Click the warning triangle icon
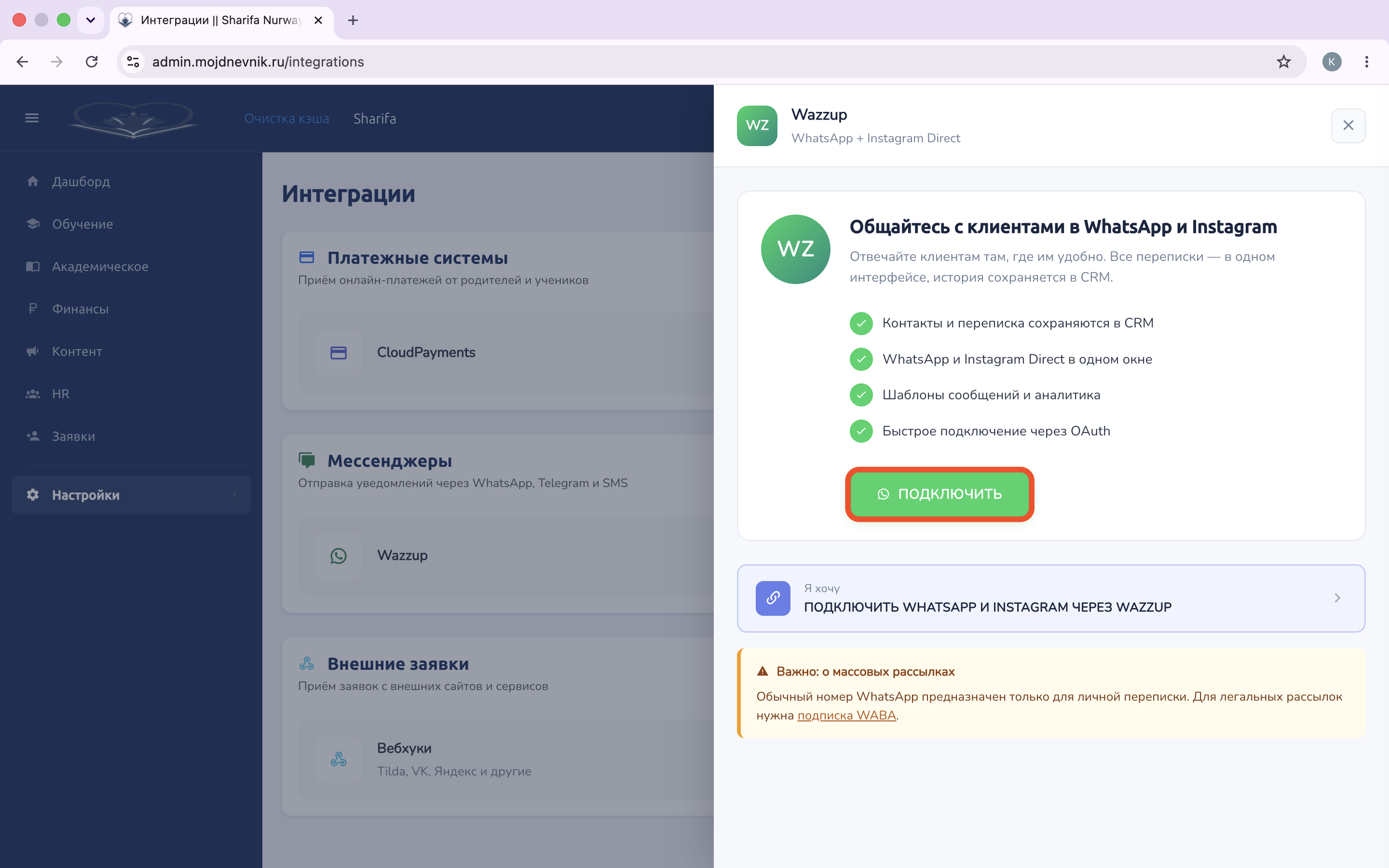Image resolution: width=1389 pixels, height=868 pixels. click(x=763, y=671)
